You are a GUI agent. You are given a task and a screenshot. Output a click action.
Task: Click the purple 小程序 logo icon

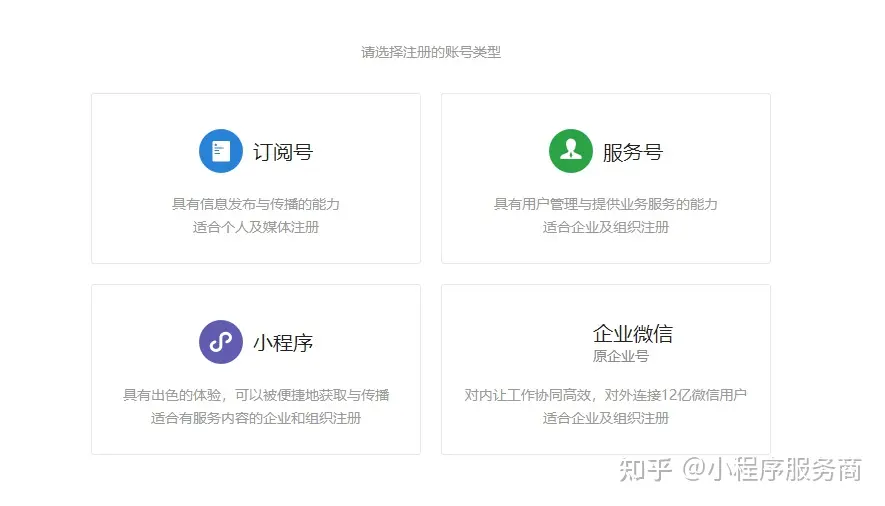click(x=221, y=342)
